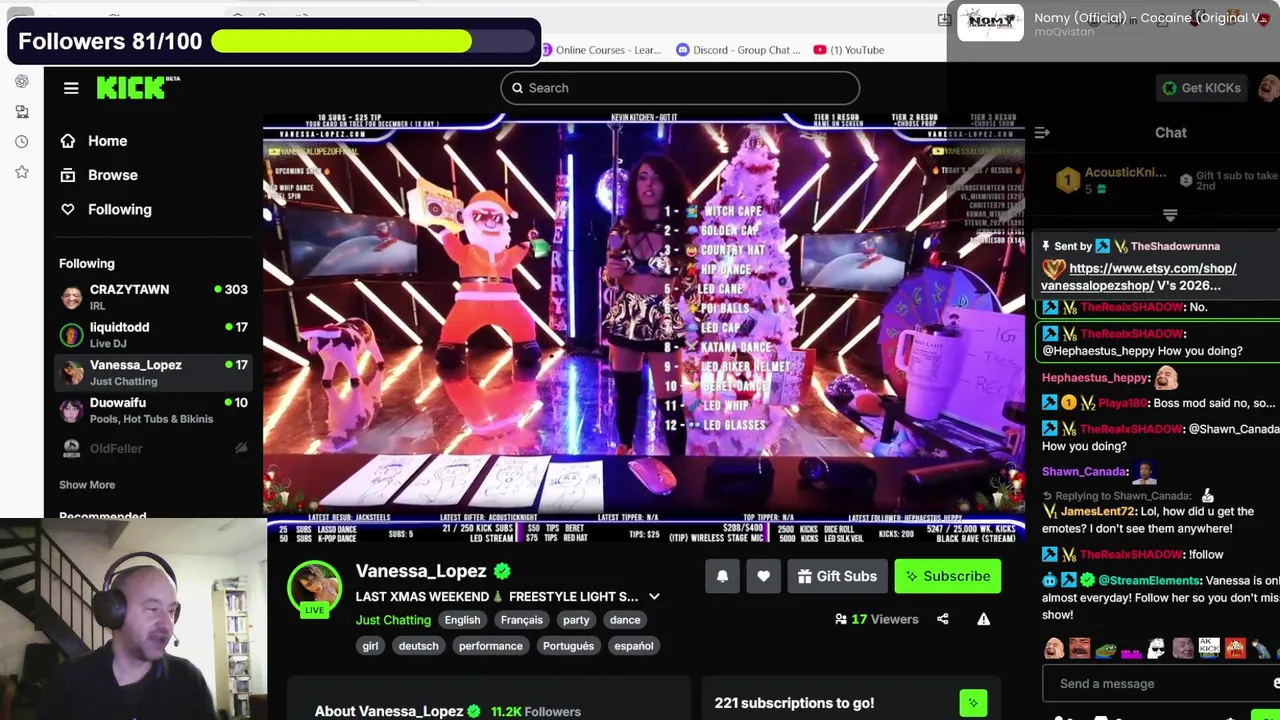Click JamesLent72 username in chat
This screenshot has width=1280, height=720.
point(1098,511)
